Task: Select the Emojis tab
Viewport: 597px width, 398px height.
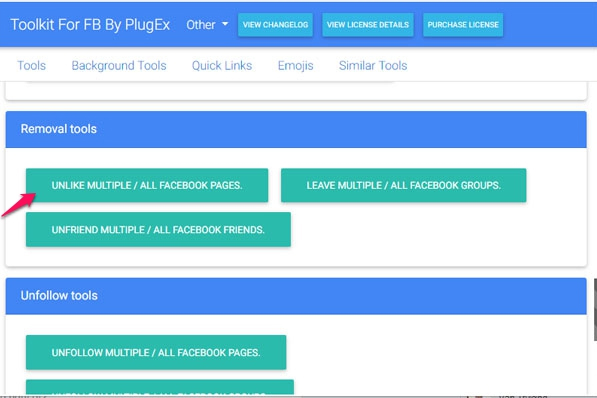Action: pos(295,66)
